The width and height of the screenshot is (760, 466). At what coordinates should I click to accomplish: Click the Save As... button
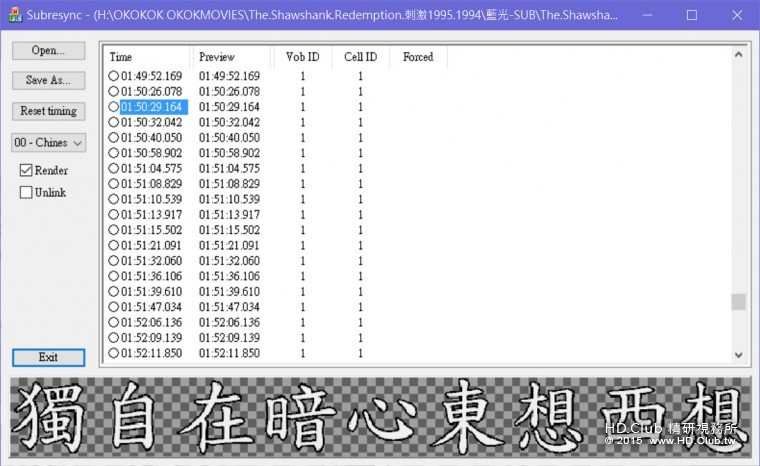click(48, 80)
